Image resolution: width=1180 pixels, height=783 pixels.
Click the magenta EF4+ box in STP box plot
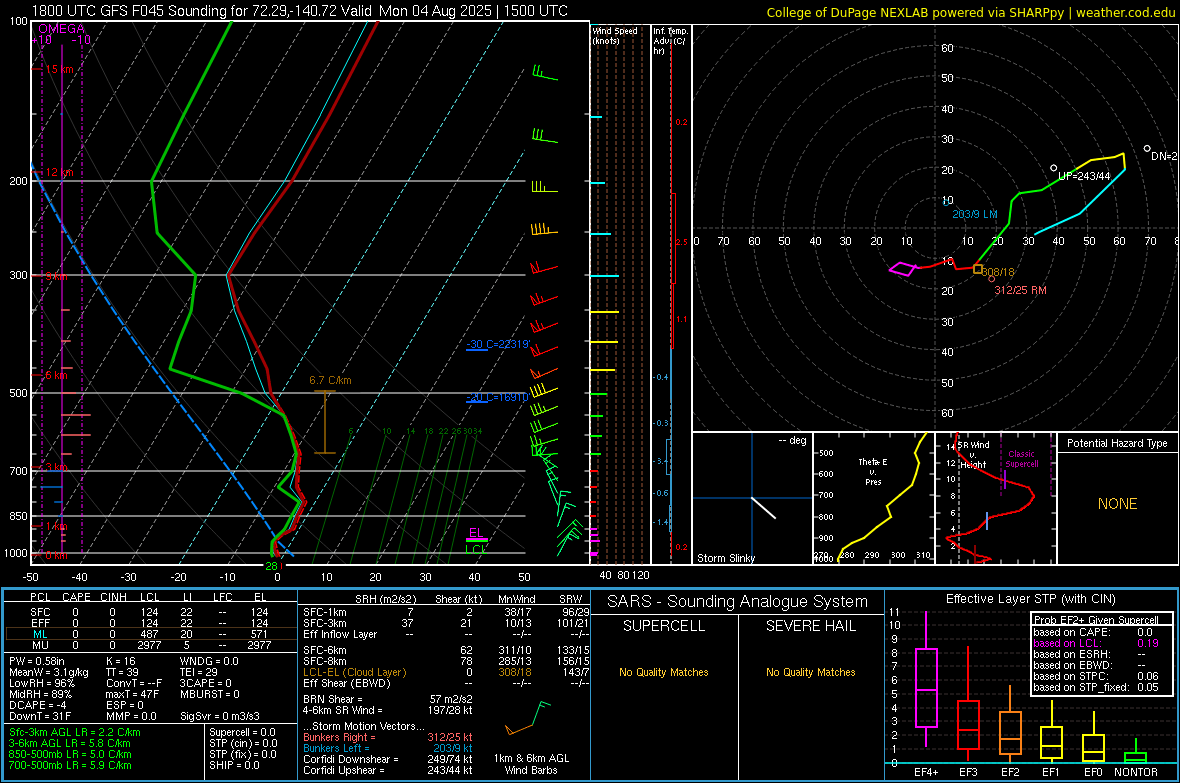point(926,687)
